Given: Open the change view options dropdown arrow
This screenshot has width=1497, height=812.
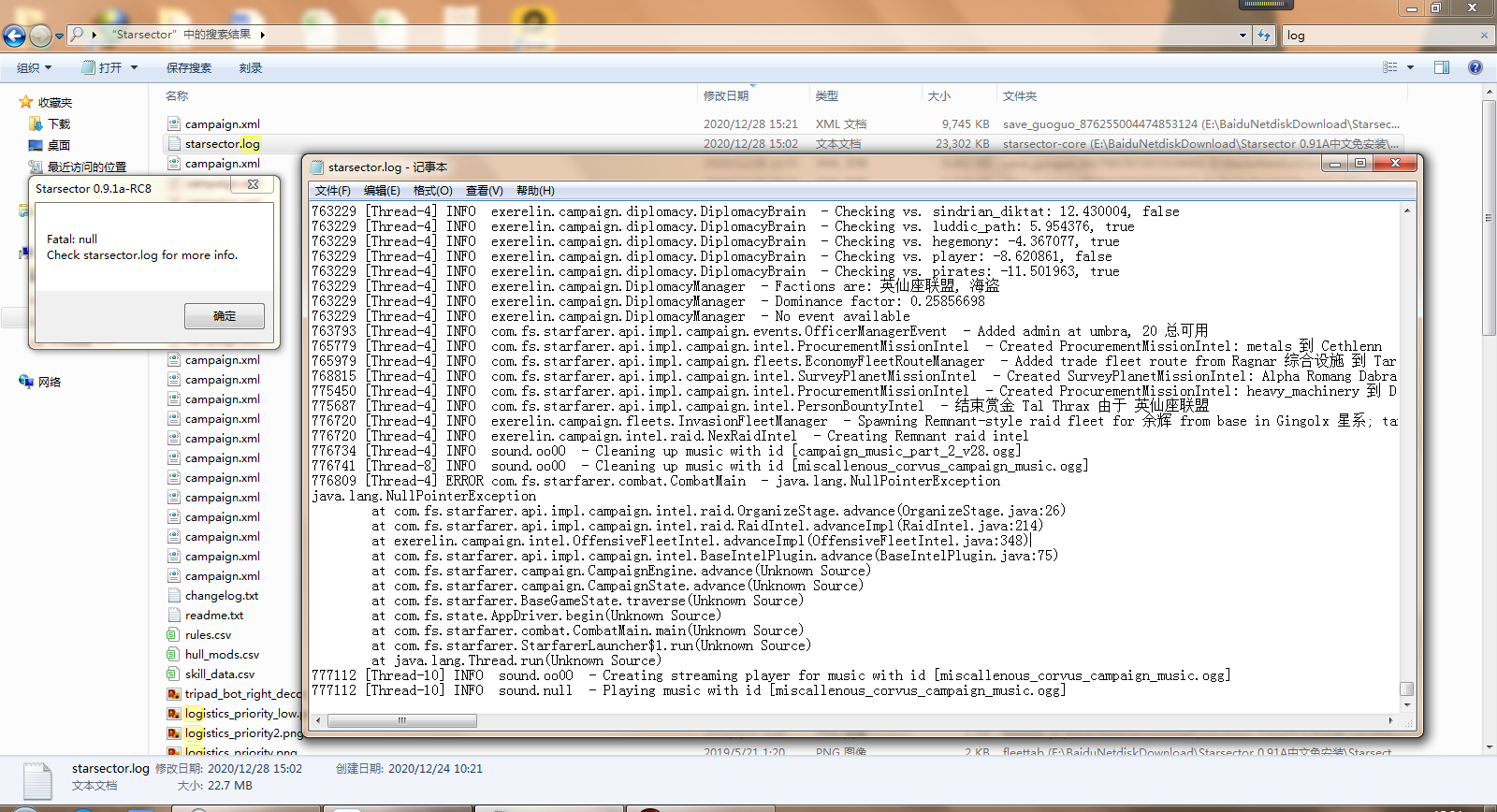Looking at the screenshot, I should point(1410,67).
